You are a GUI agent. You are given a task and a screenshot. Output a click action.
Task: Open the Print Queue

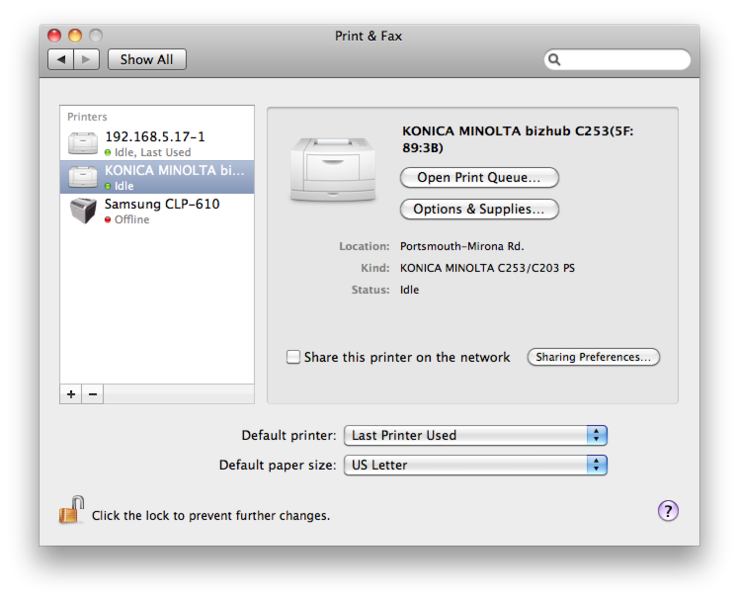[479, 178]
